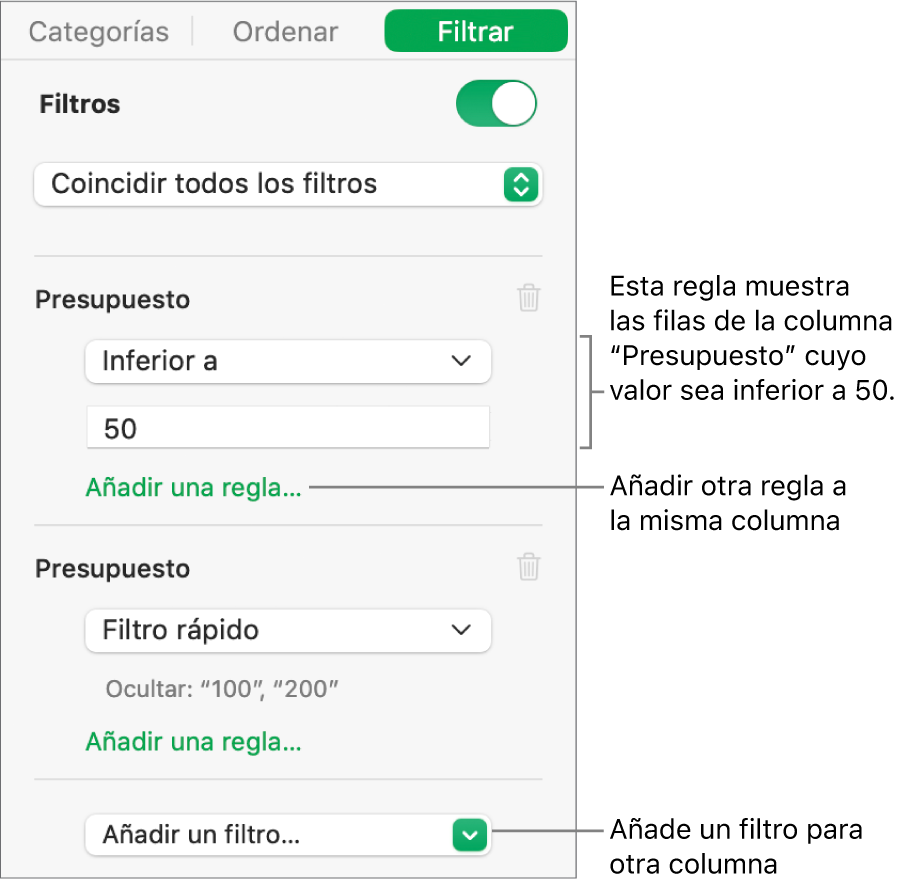The image size is (910, 889).
Task: Delete the 'Filtro rápido' Presupuesto filter with trash icon
Action: coord(529,567)
